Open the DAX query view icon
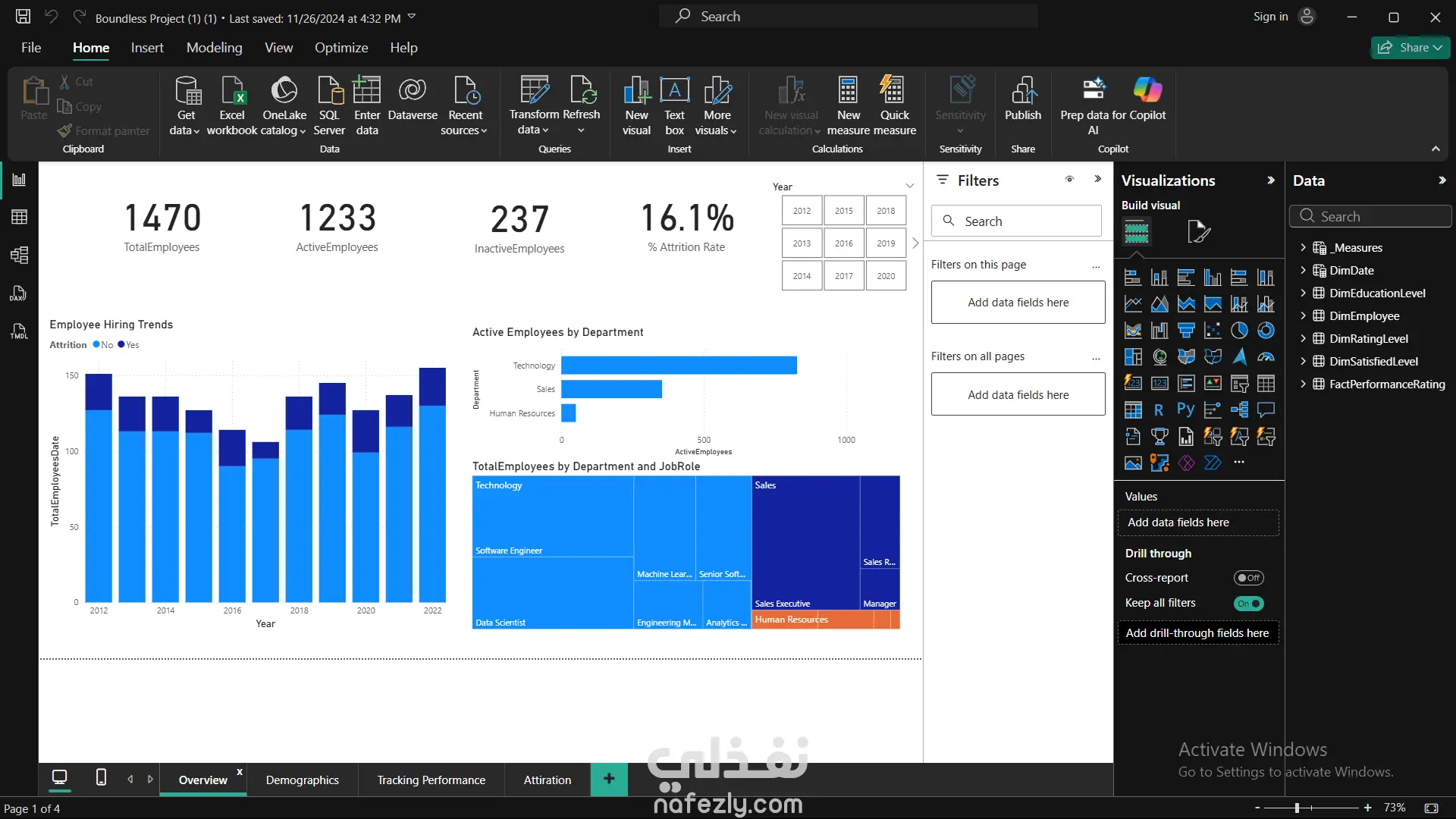 click(x=20, y=293)
